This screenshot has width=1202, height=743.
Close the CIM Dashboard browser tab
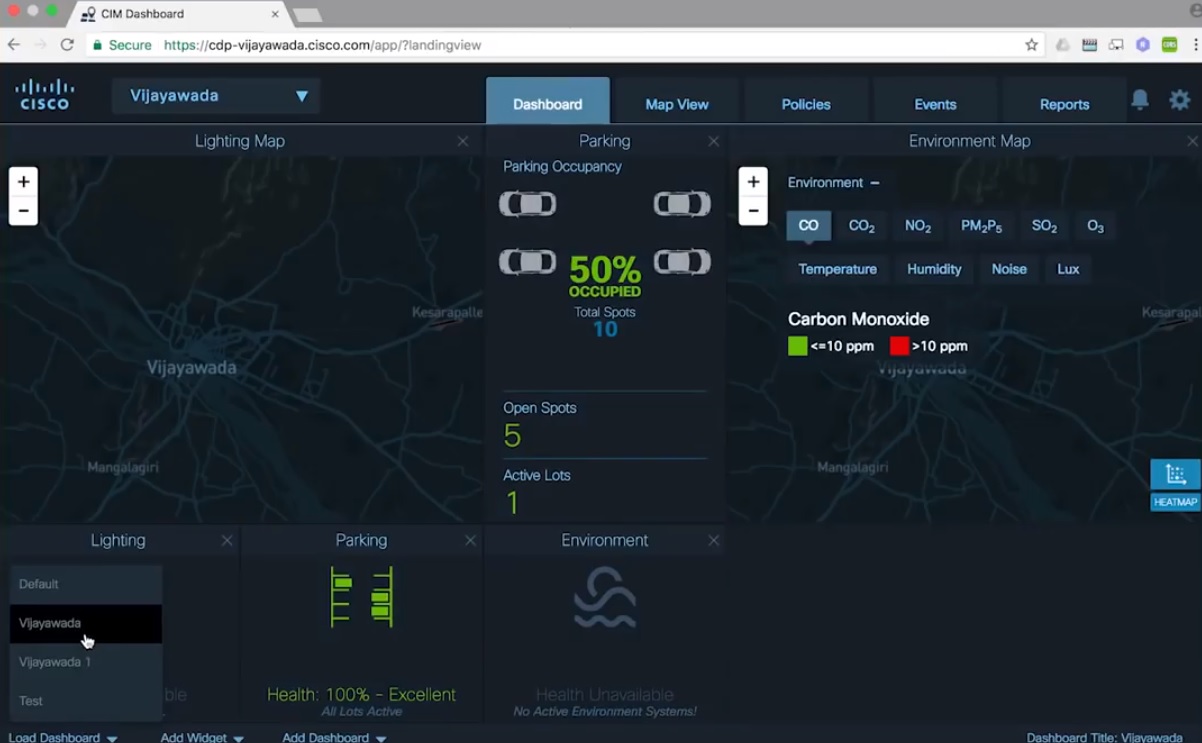tap(275, 14)
